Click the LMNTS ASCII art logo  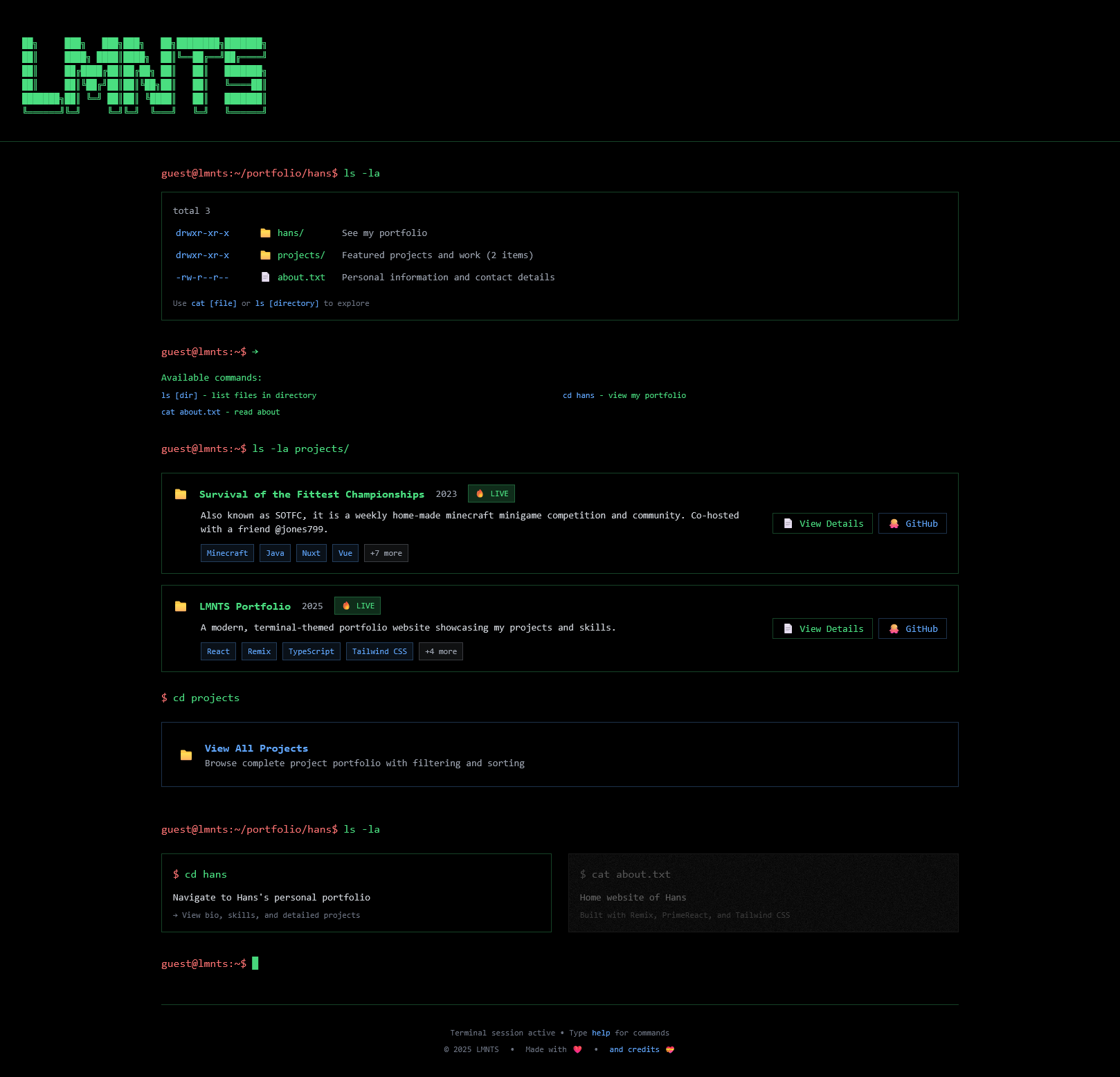tap(144, 75)
